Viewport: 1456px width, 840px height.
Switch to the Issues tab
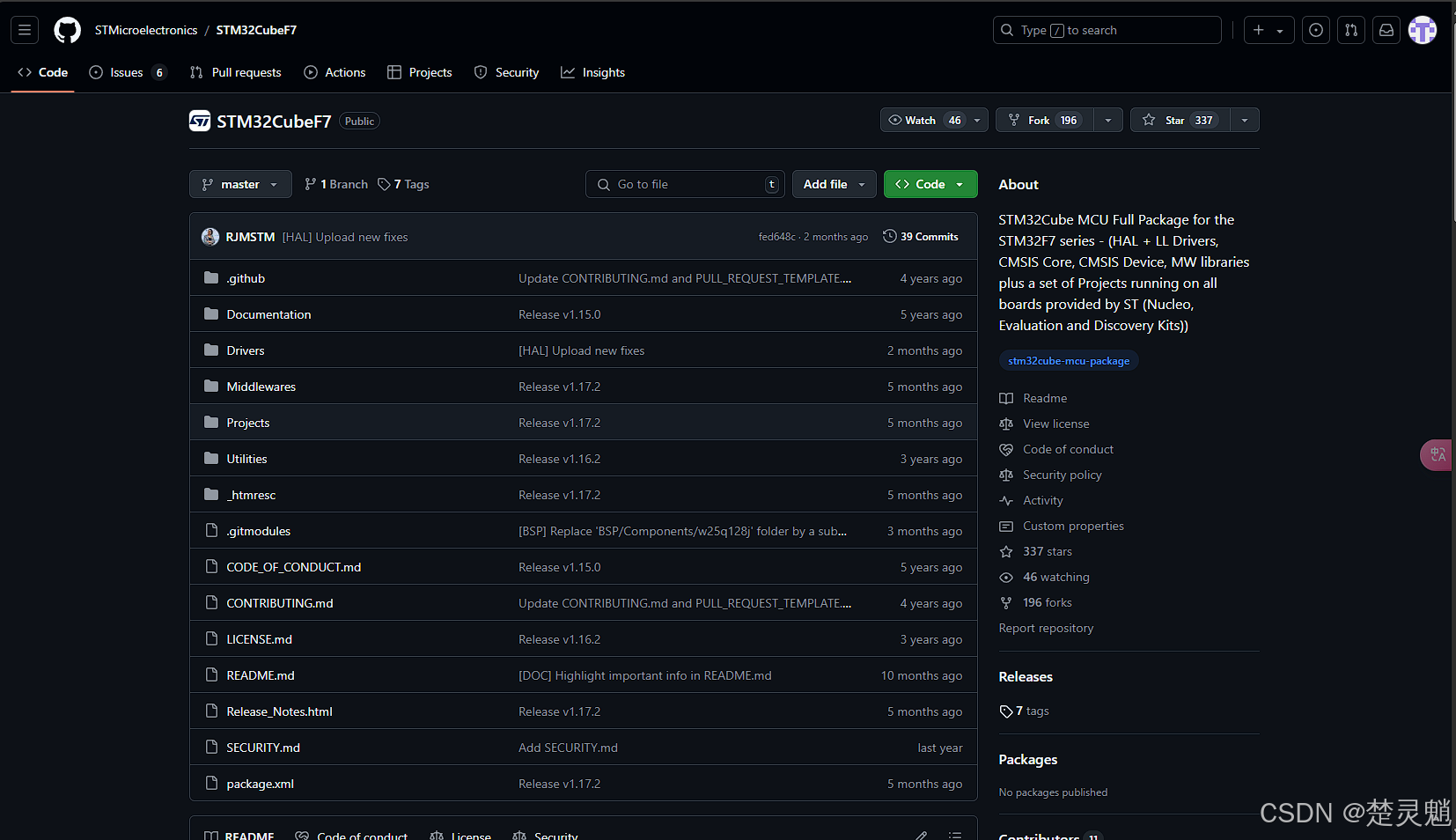[128, 72]
